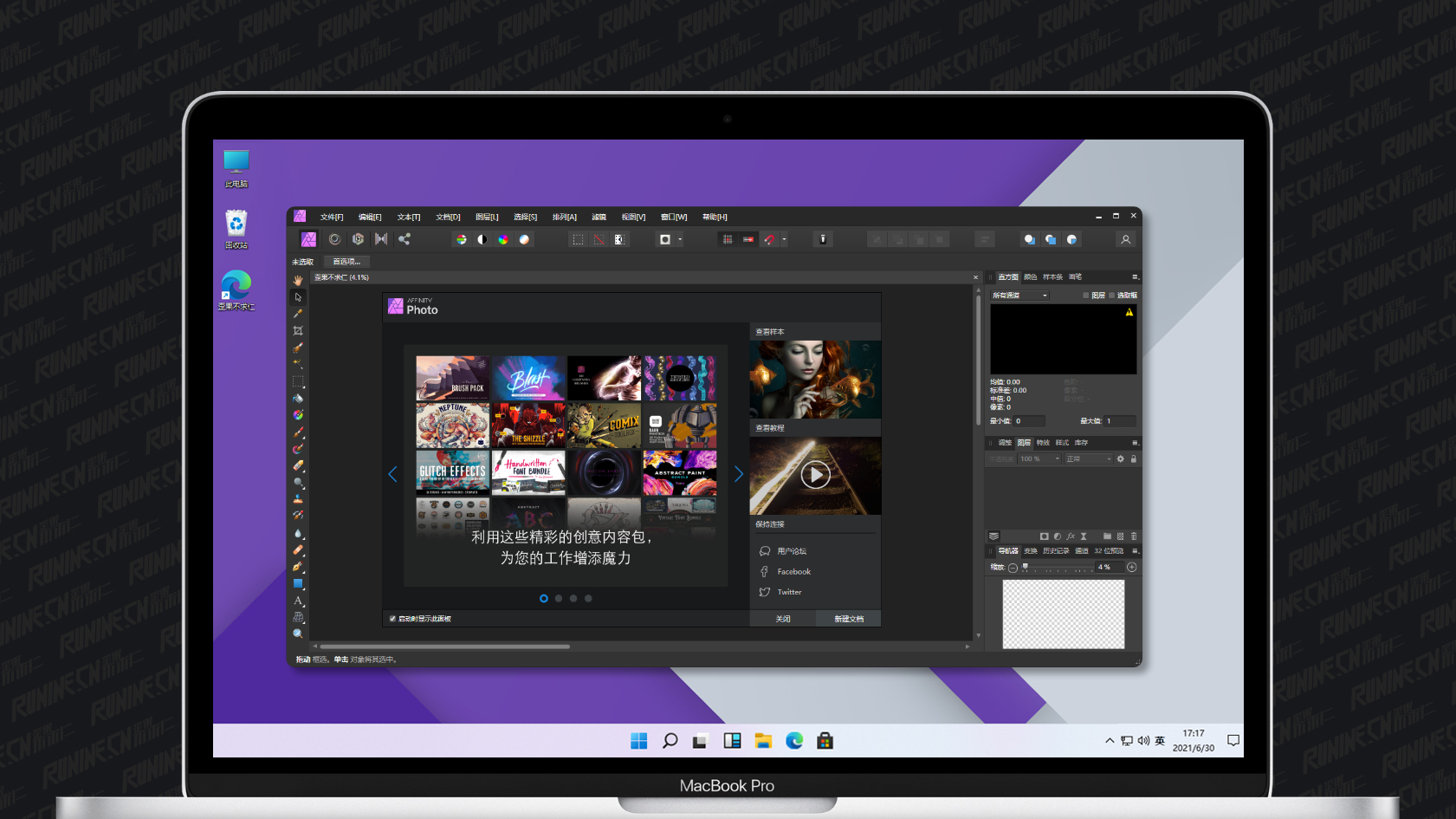Screen dimensions: 1456x819
Task: Enable the 选取框 checkbox in histogram
Action: [1112, 296]
